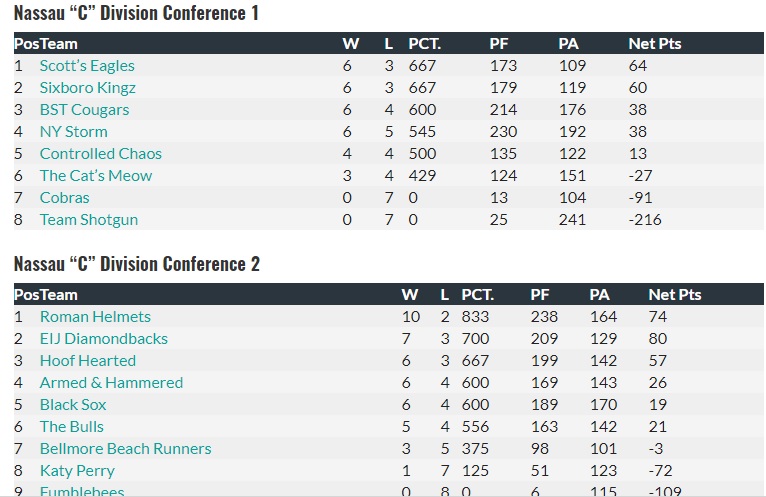This screenshot has width=766, height=497.
Task: Click the Black Sox team link
Action: (73, 405)
